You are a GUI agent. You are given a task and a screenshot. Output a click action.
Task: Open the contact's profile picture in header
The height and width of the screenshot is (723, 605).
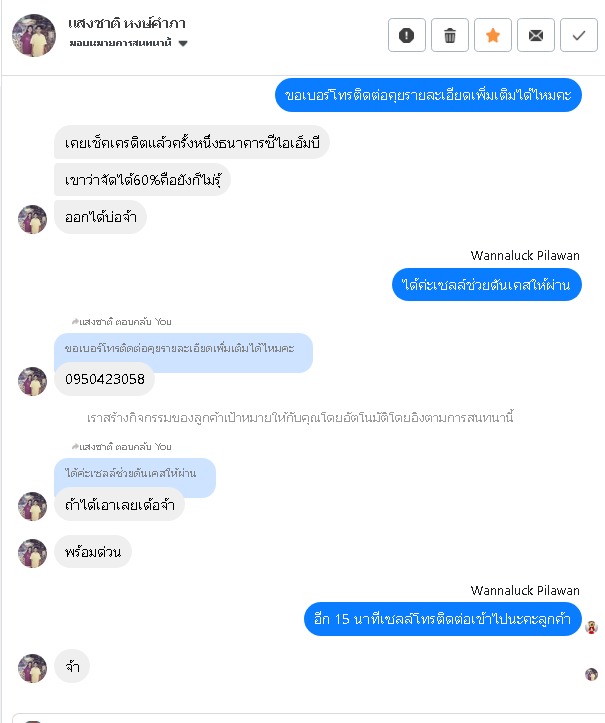point(34,35)
